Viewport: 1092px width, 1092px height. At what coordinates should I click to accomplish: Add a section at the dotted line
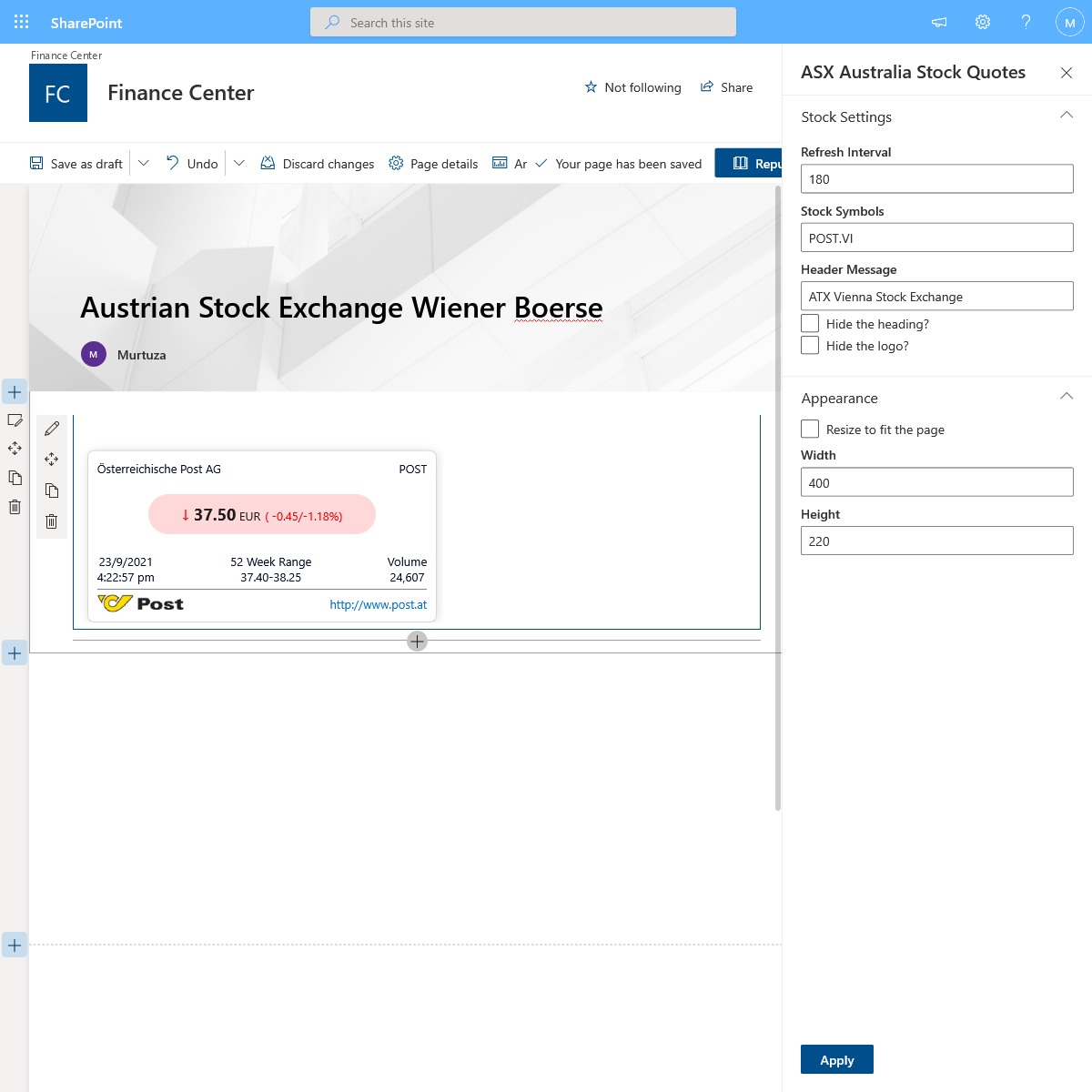15,945
